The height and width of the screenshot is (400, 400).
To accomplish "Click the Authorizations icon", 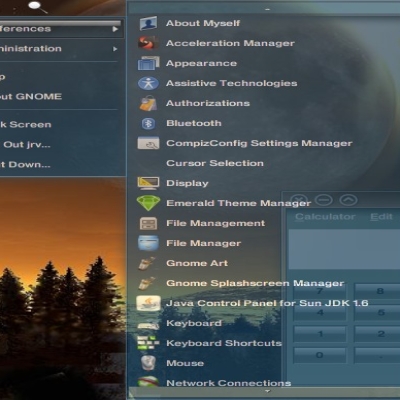I will pos(148,103).
